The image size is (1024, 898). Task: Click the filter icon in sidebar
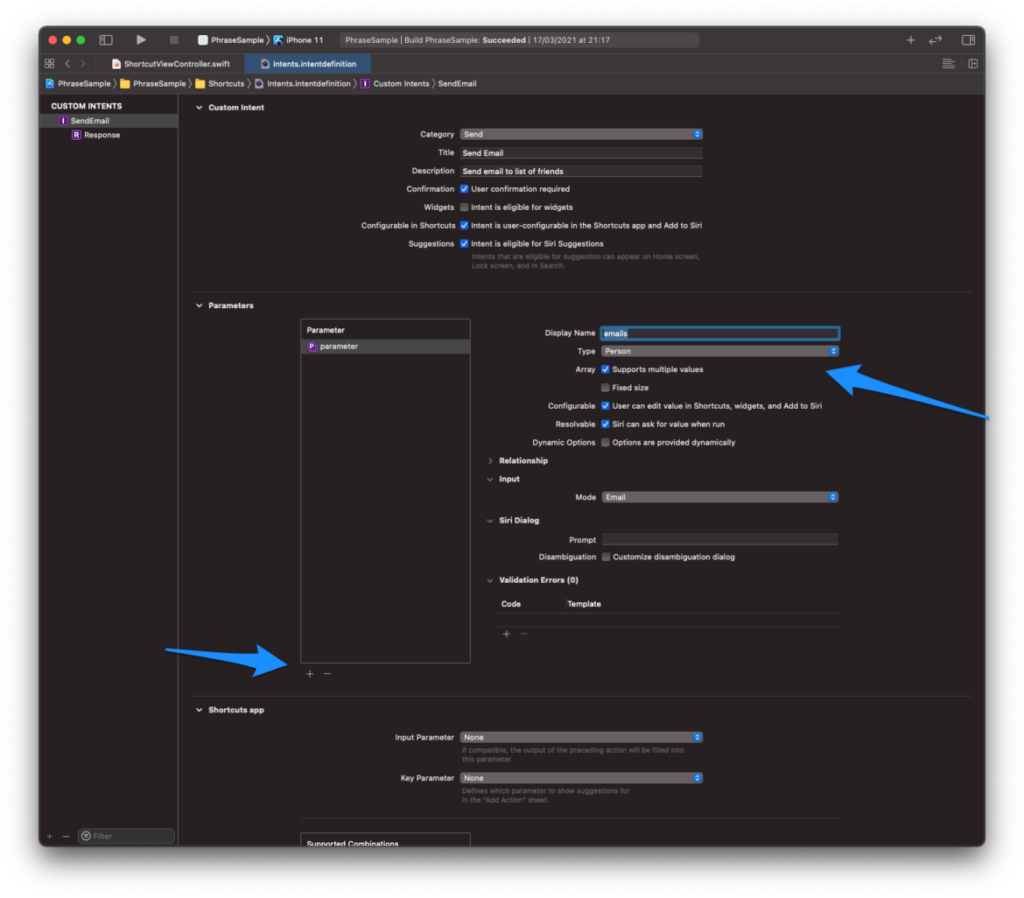(x=86, y=836)
